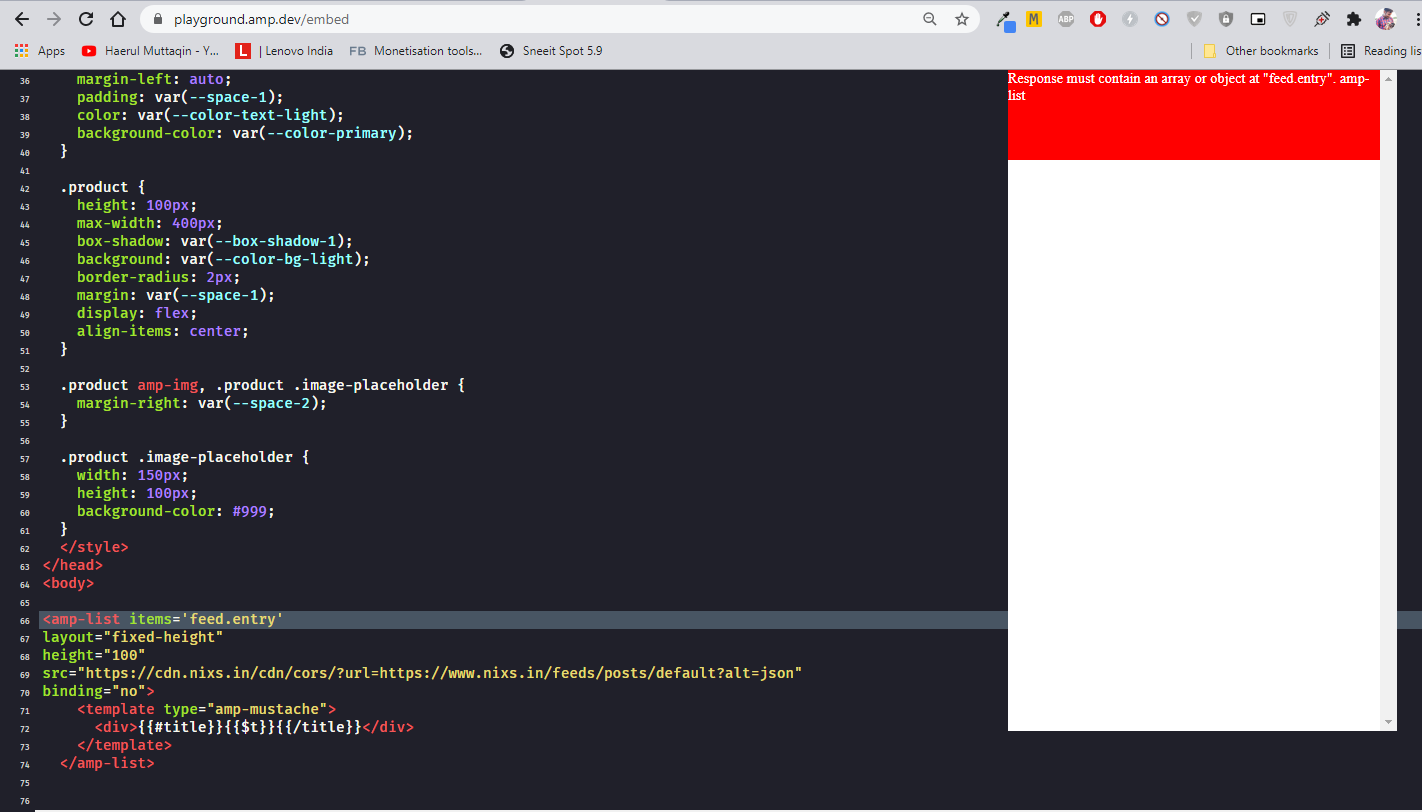Open the Monetisation tools bookmark

[x=415, y=51]
